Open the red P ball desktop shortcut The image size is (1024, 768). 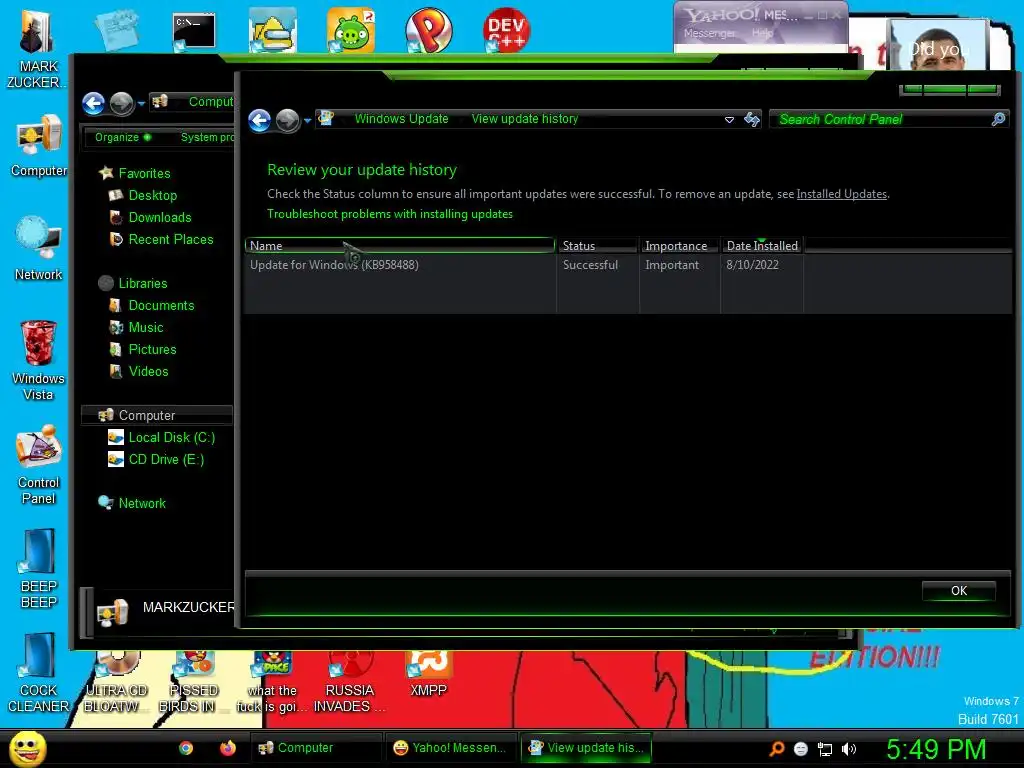pos(428,30)
